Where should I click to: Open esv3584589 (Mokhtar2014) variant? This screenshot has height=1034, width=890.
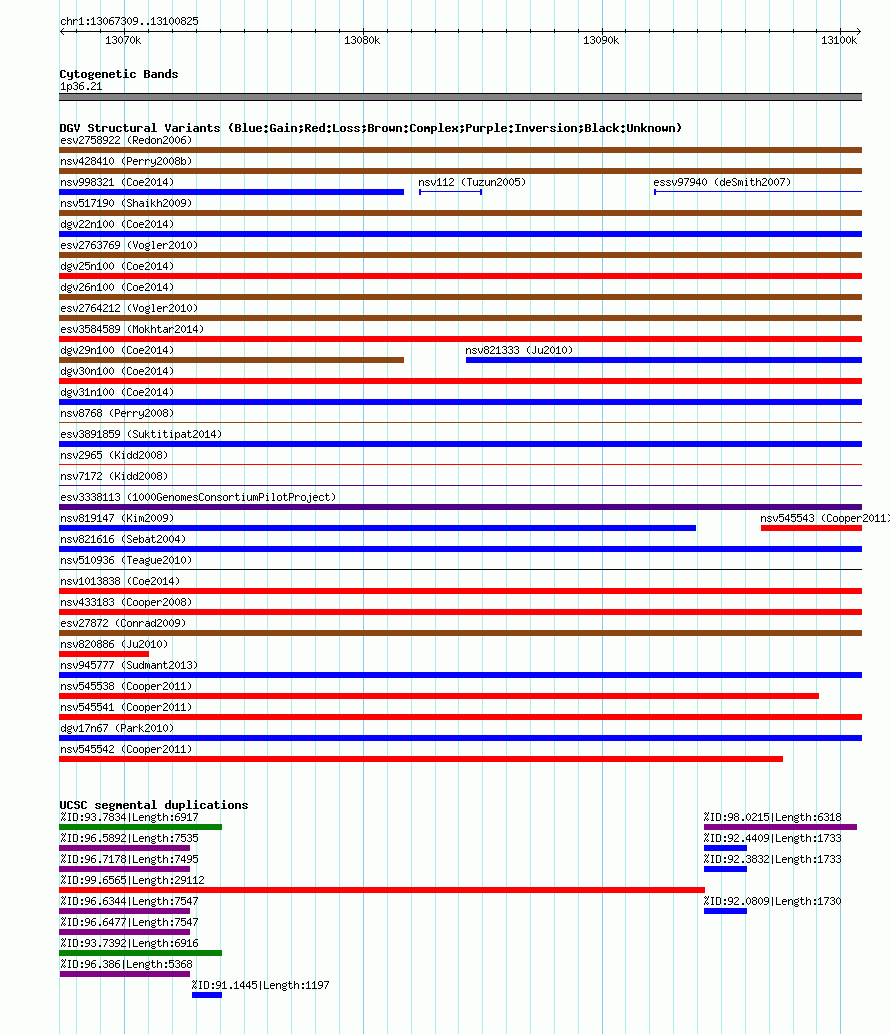click(132, 330)
